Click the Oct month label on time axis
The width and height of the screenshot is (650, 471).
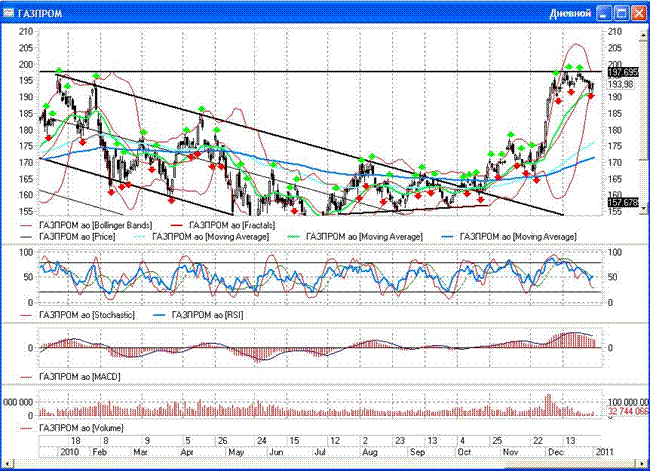coord(464,452)
